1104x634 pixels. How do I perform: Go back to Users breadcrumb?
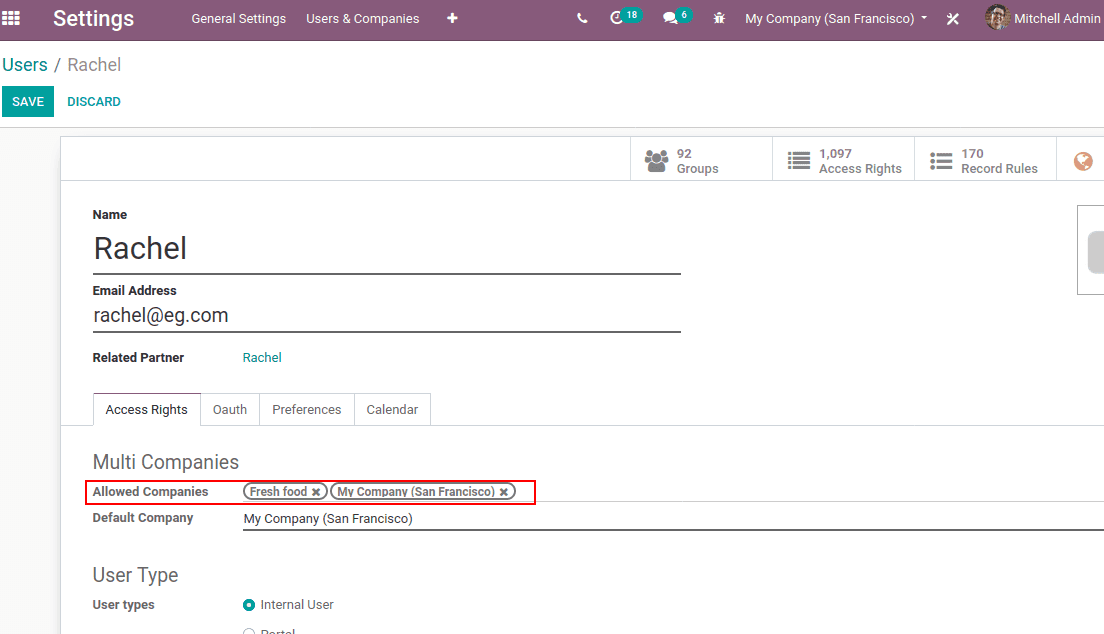pos(25,65)
